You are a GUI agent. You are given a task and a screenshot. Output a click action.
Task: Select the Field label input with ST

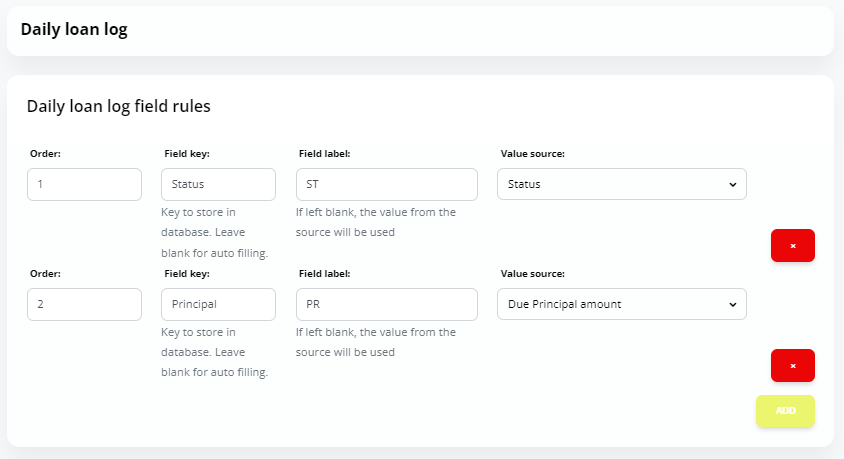point(386,185)
